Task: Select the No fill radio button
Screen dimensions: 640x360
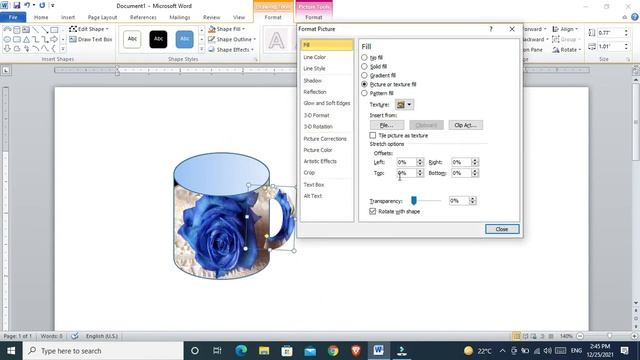Action: [x=364, y=58]
